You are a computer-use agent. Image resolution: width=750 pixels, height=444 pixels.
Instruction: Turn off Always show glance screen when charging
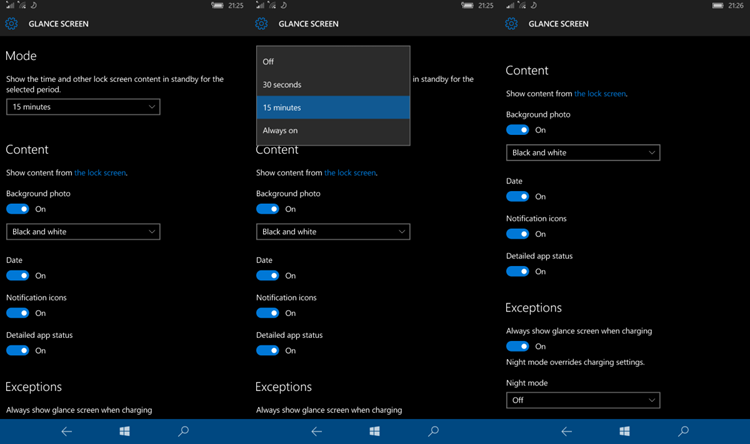518,346
